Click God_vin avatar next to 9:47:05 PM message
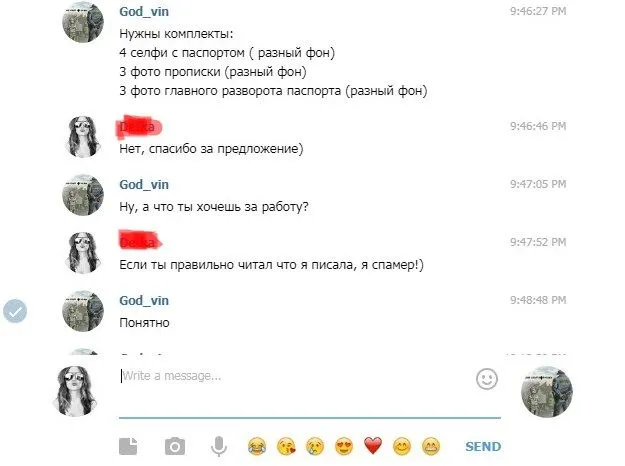The height and width of the screenshot is (466, 625). (83, 195)
